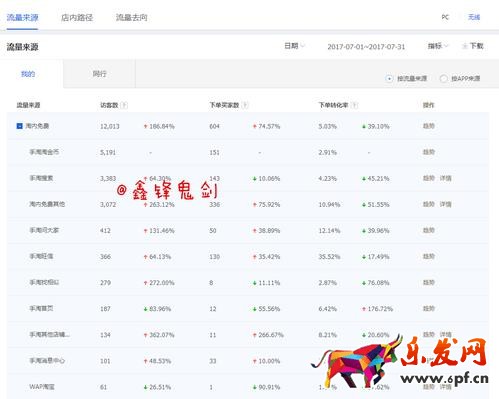
Task: Select the 按流量来源 radio button
Action: [389, 79]
